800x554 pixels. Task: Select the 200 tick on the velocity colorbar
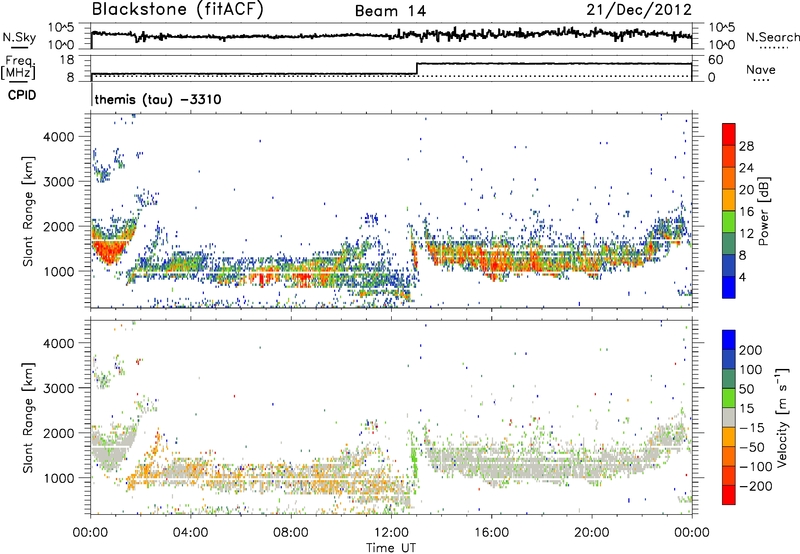point(751,350)
